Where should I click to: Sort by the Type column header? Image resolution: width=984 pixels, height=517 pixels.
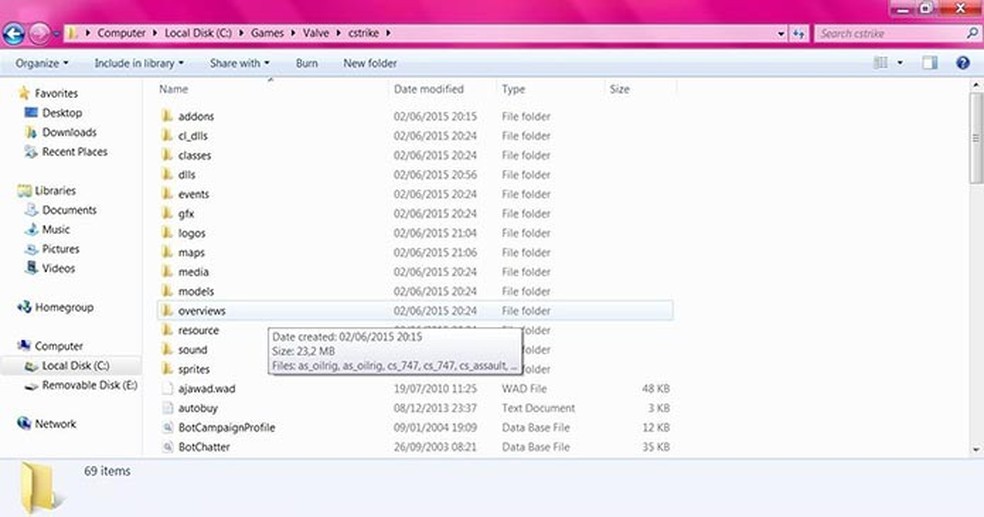(x=513, y=89)
